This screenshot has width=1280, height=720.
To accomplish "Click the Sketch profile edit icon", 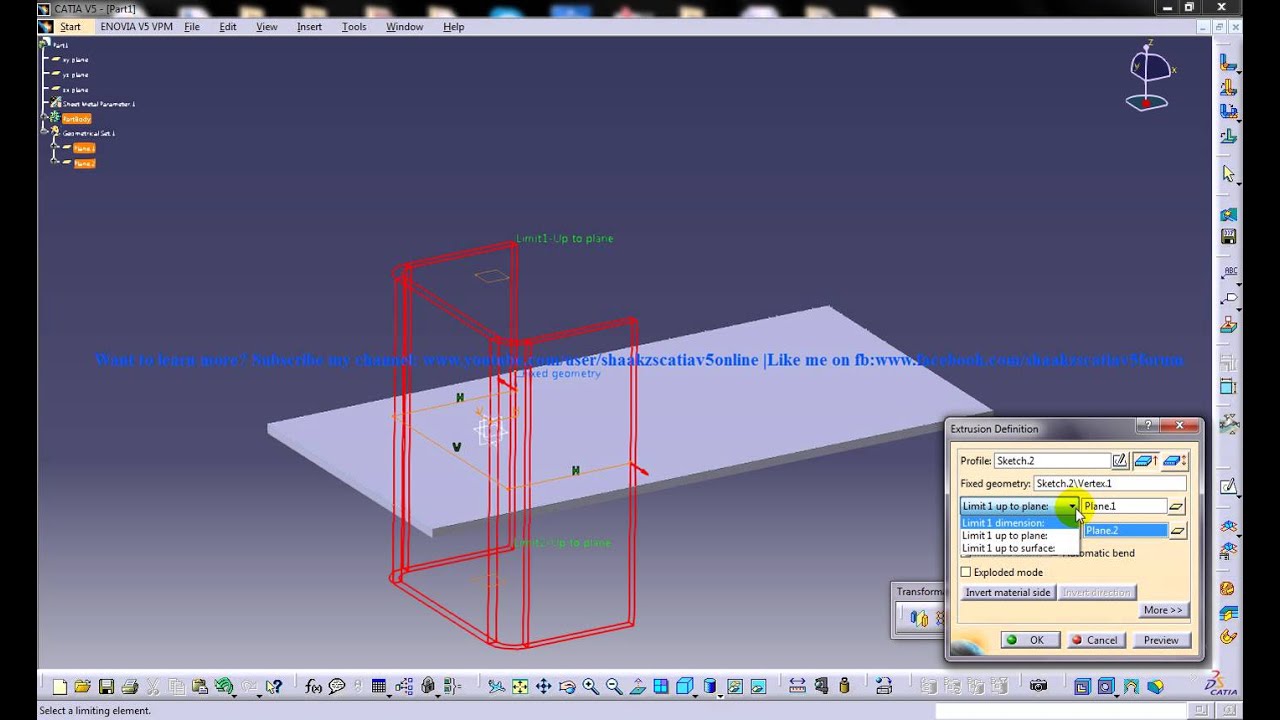I will coord(1120,460).
